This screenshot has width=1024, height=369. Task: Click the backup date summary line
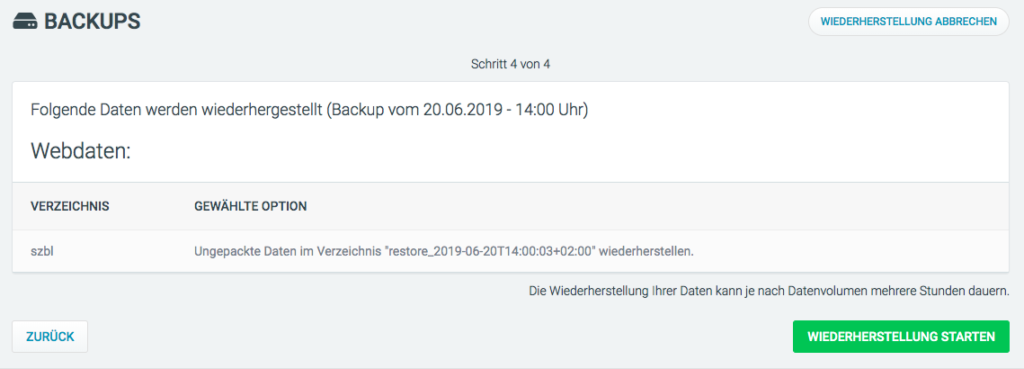310,110
